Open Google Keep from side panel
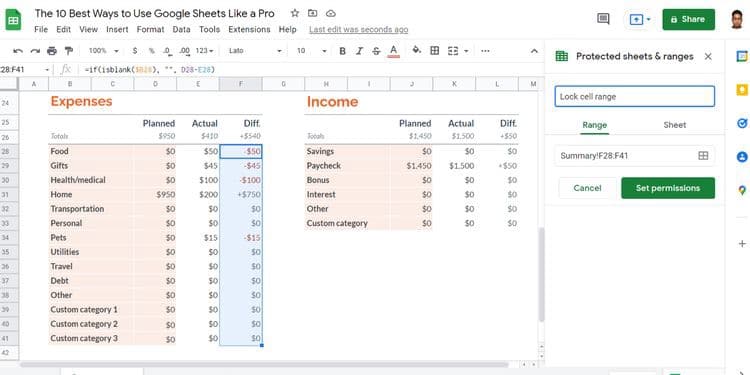Viewport: 750px width, 375px height. [x=742, y=89]
